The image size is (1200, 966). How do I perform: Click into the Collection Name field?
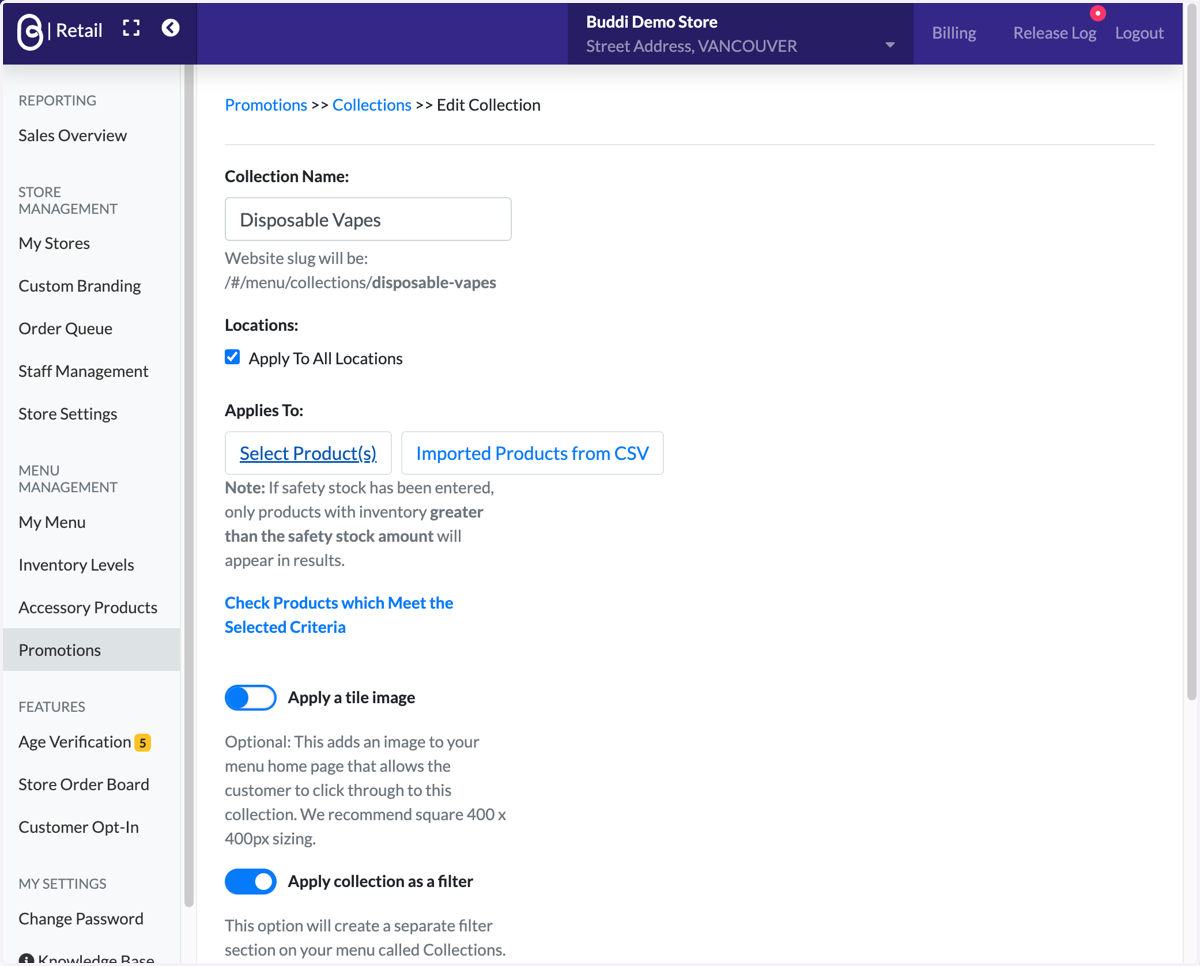[368, 219]
